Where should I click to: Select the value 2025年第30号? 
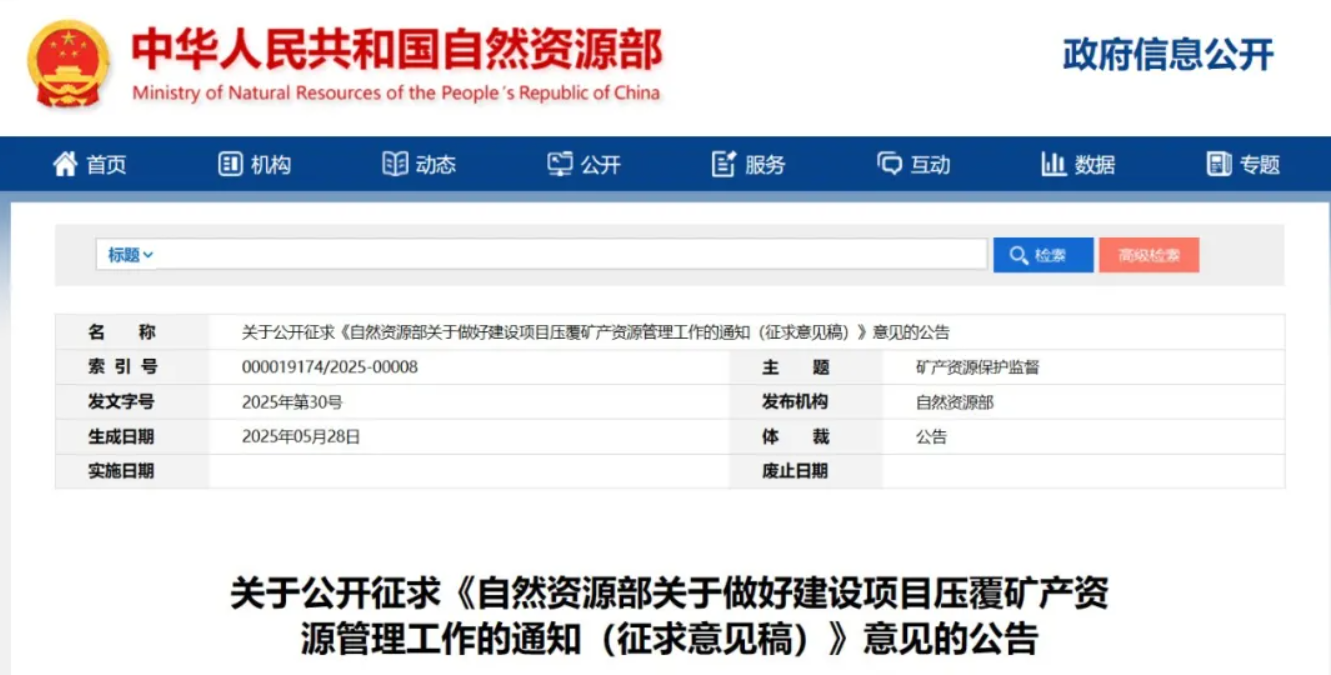tap(292, 402)
